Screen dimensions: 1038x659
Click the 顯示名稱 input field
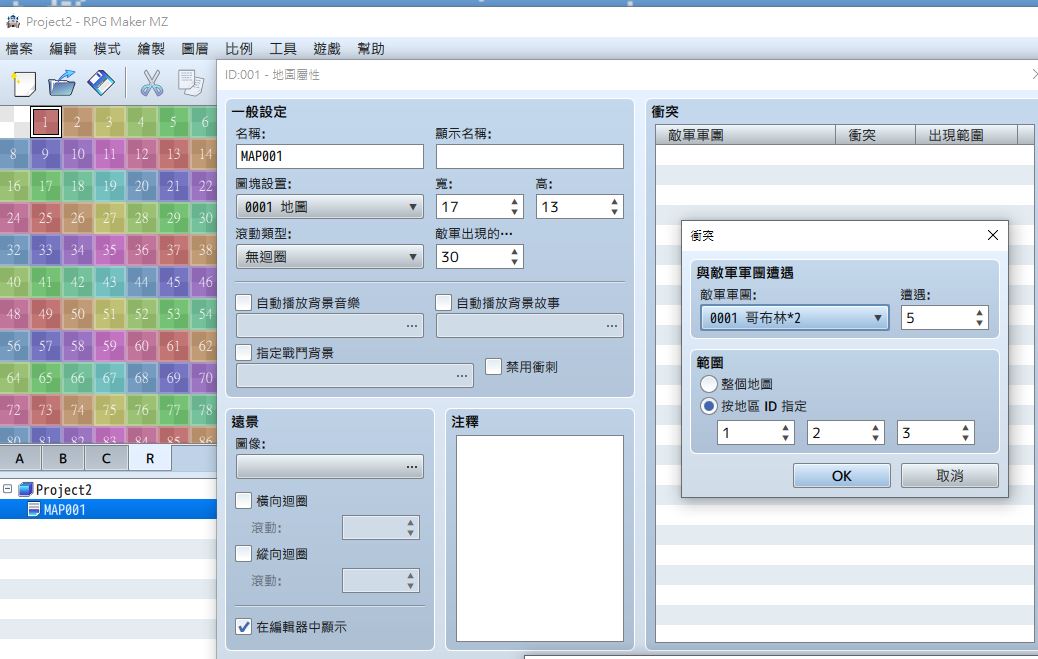coord(530,156)
